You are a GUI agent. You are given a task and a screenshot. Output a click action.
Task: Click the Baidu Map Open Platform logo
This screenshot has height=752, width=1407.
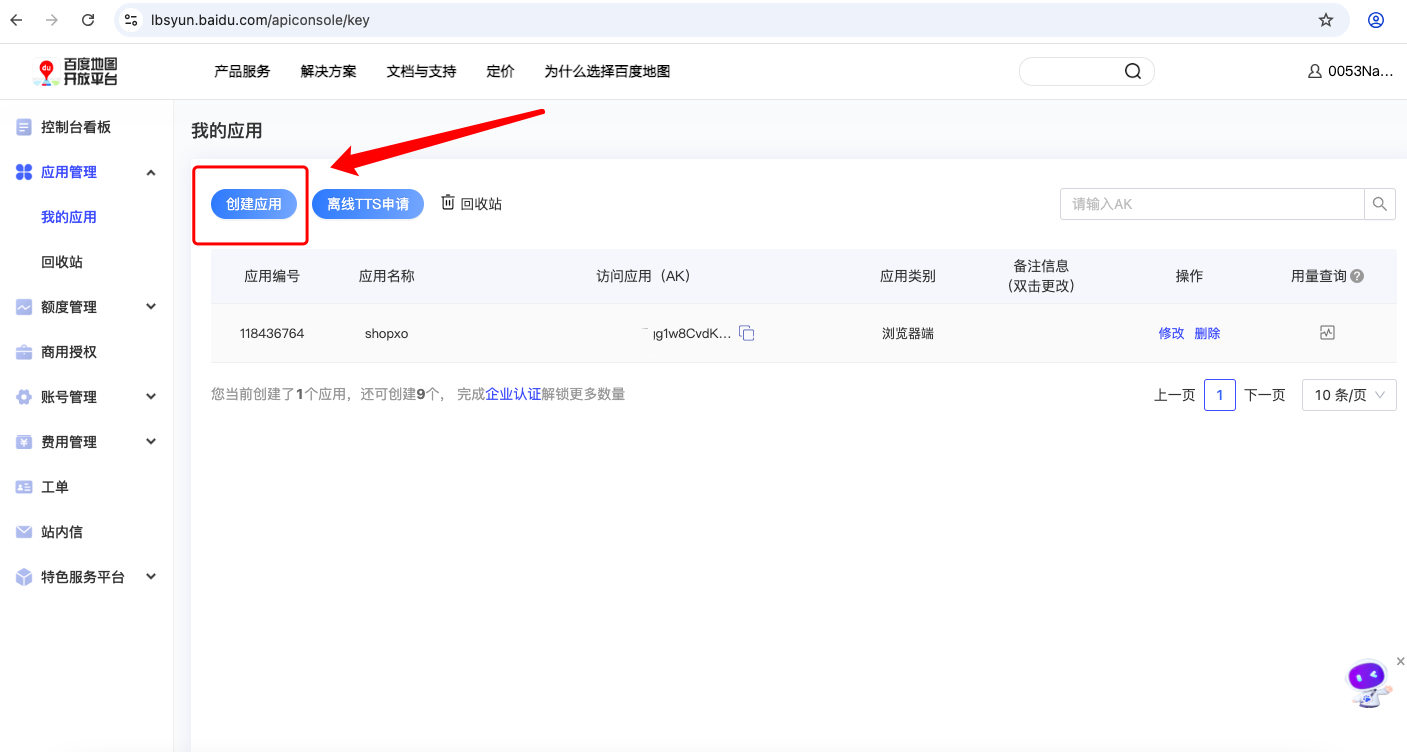click(x=77, y=71)
